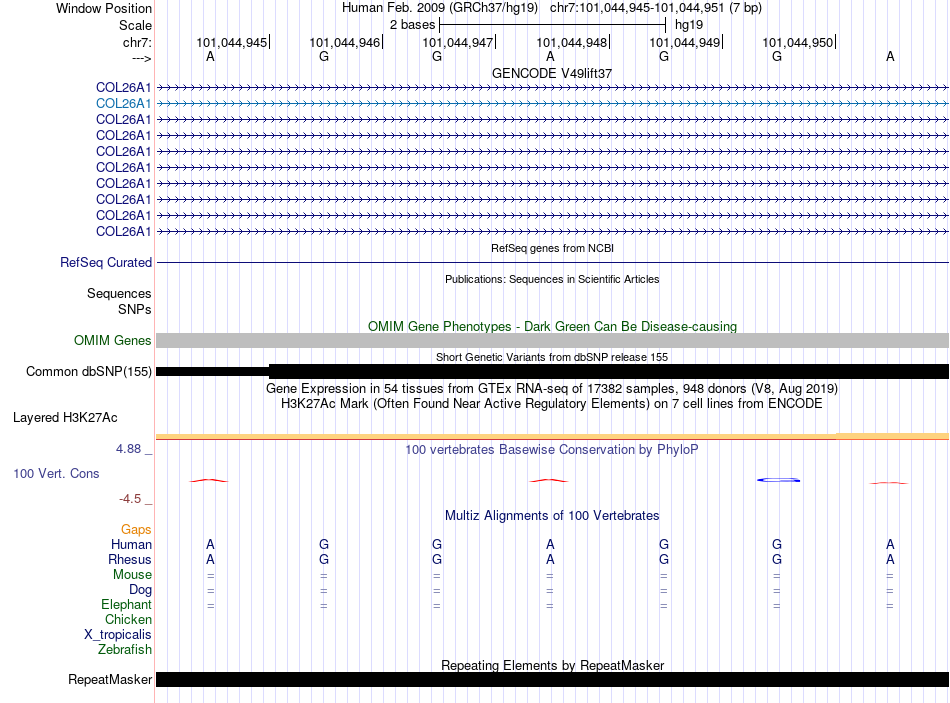Click the ---> strand direction arrow label
The width and height of the screenshot is (950, 703).
click(x=141, y=58)
